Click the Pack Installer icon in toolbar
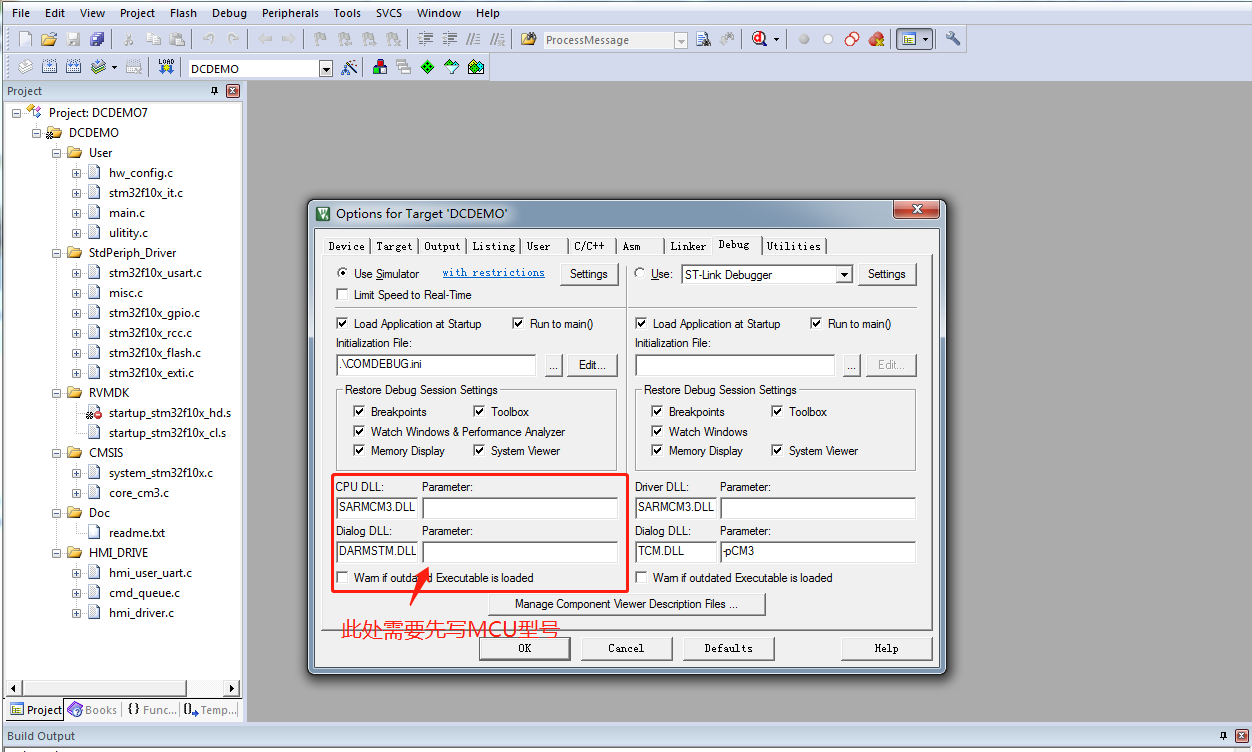The image size is (1252, 752). point(476,67)
